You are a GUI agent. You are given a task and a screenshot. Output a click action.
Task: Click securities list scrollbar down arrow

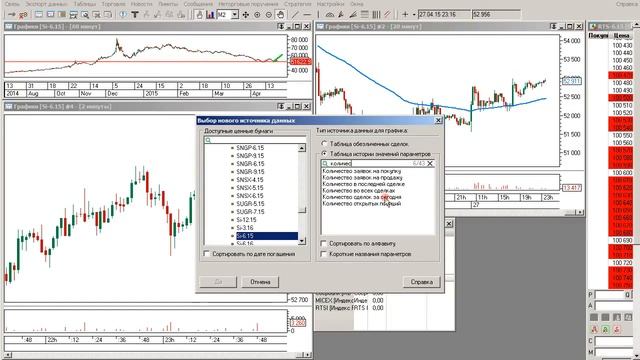302,241
